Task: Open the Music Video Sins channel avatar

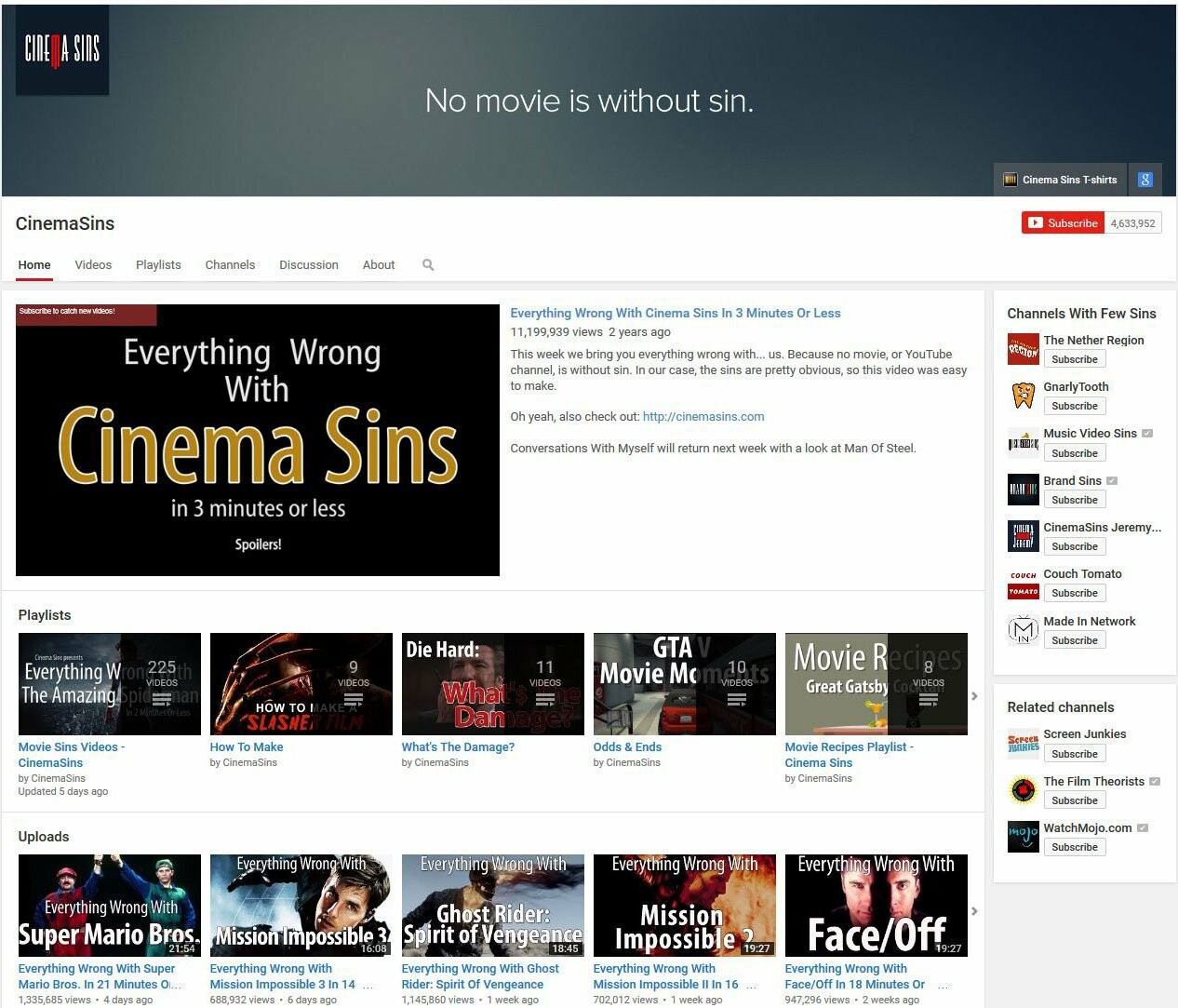Action: 1024,443
